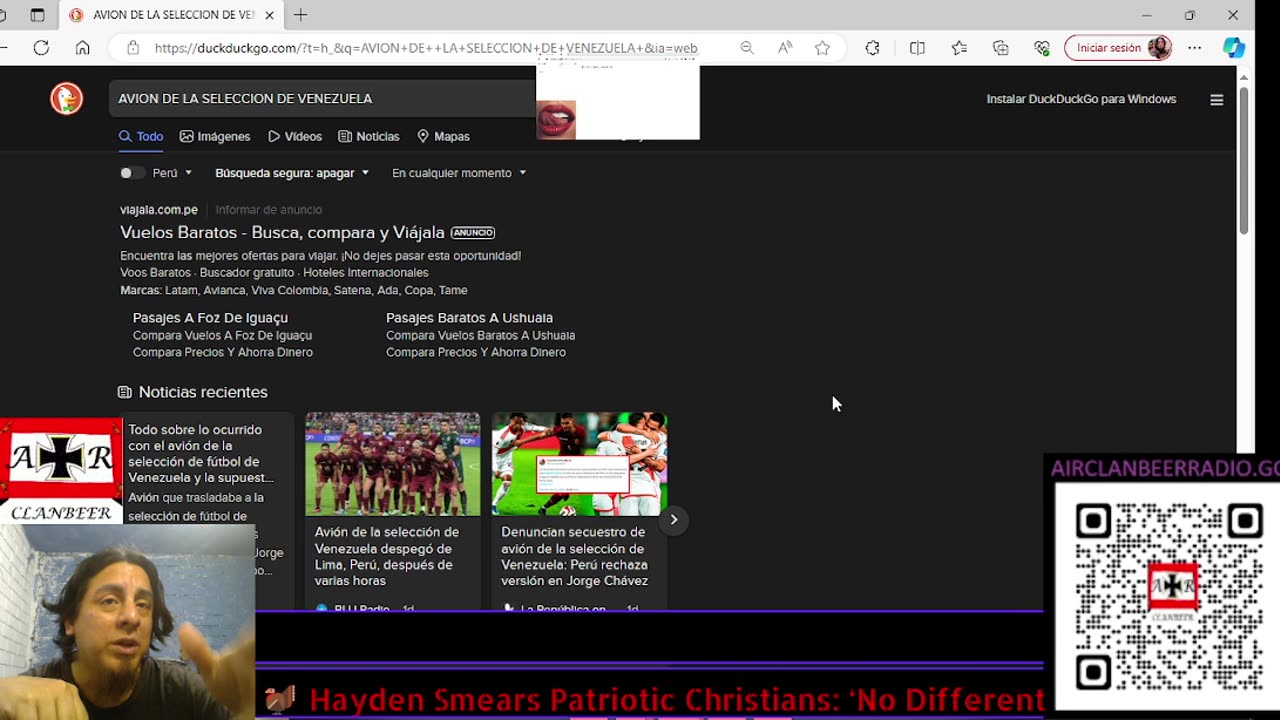1280x720 pixels.
Task: Open browser extensions menu
Action: 872,48
